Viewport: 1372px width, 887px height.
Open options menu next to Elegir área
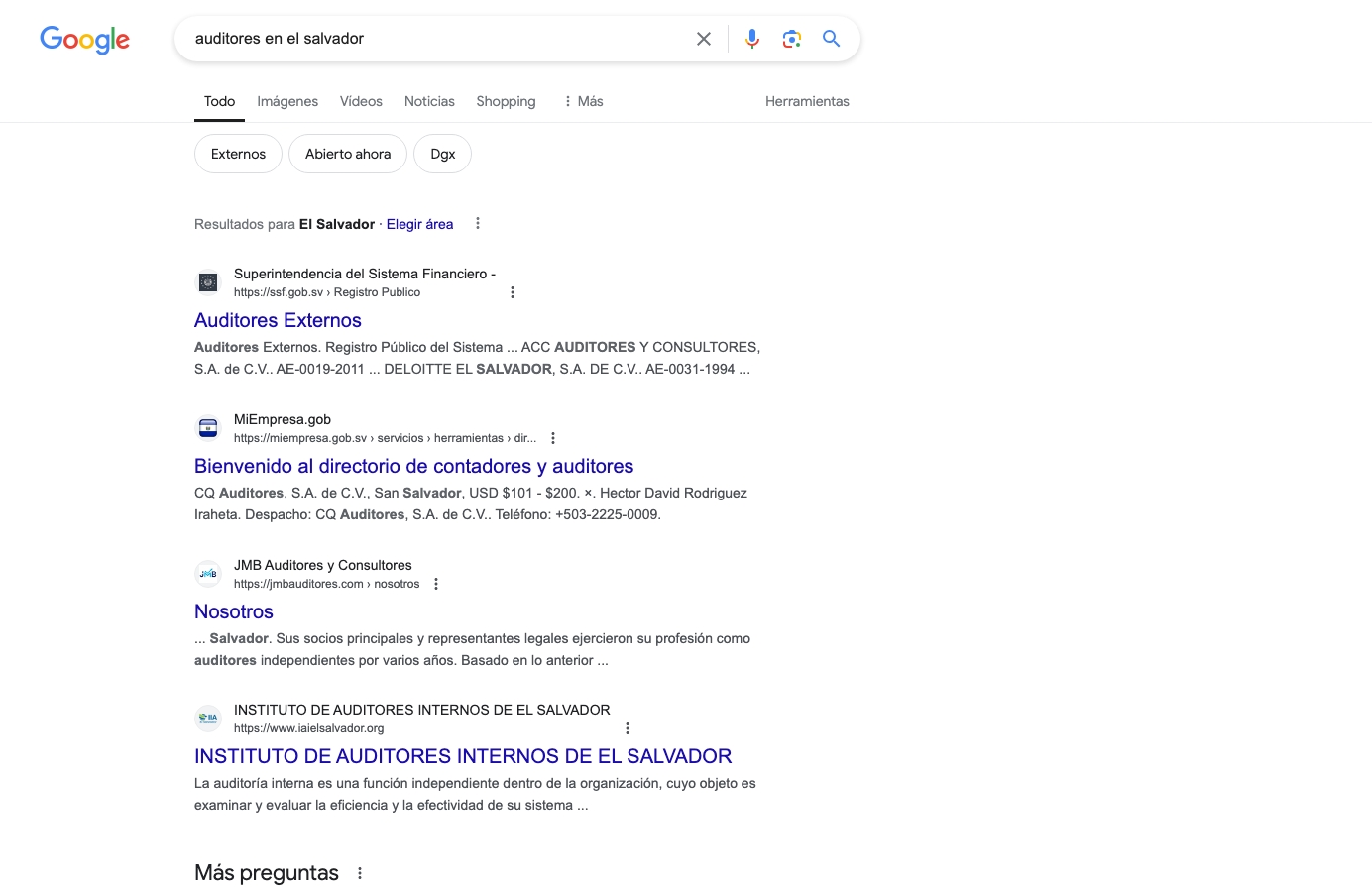[x=478, y=224]
